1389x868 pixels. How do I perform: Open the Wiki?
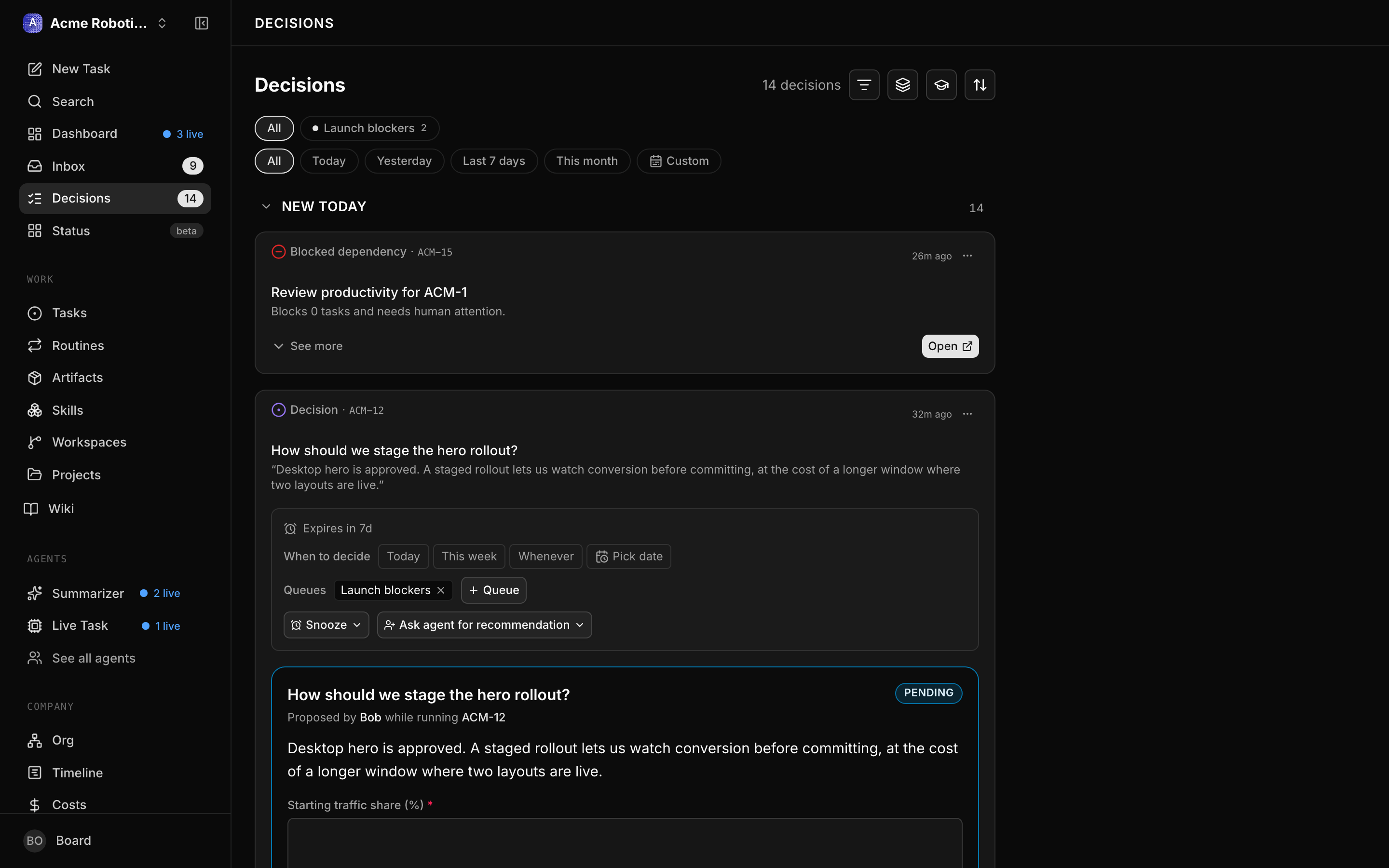coord(115,509)
